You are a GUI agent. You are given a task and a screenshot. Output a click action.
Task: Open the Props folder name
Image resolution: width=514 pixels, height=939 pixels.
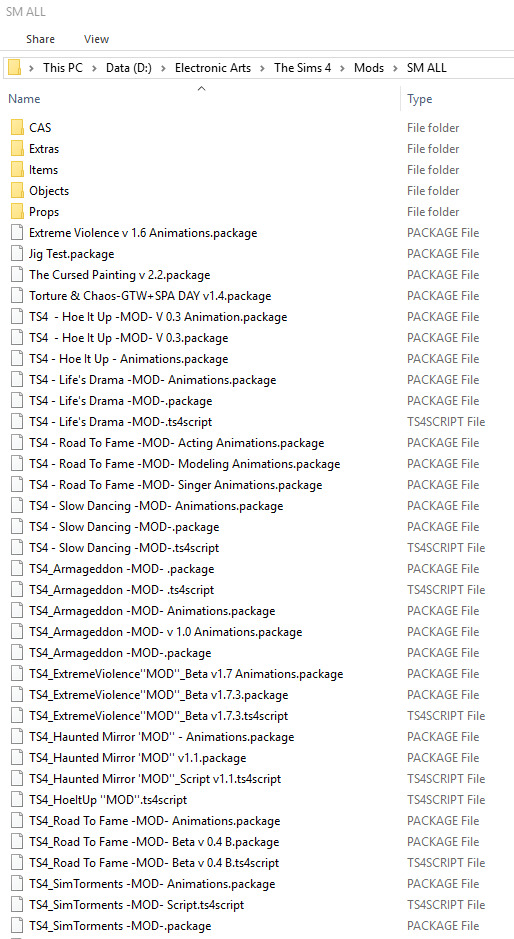(44, 211)
